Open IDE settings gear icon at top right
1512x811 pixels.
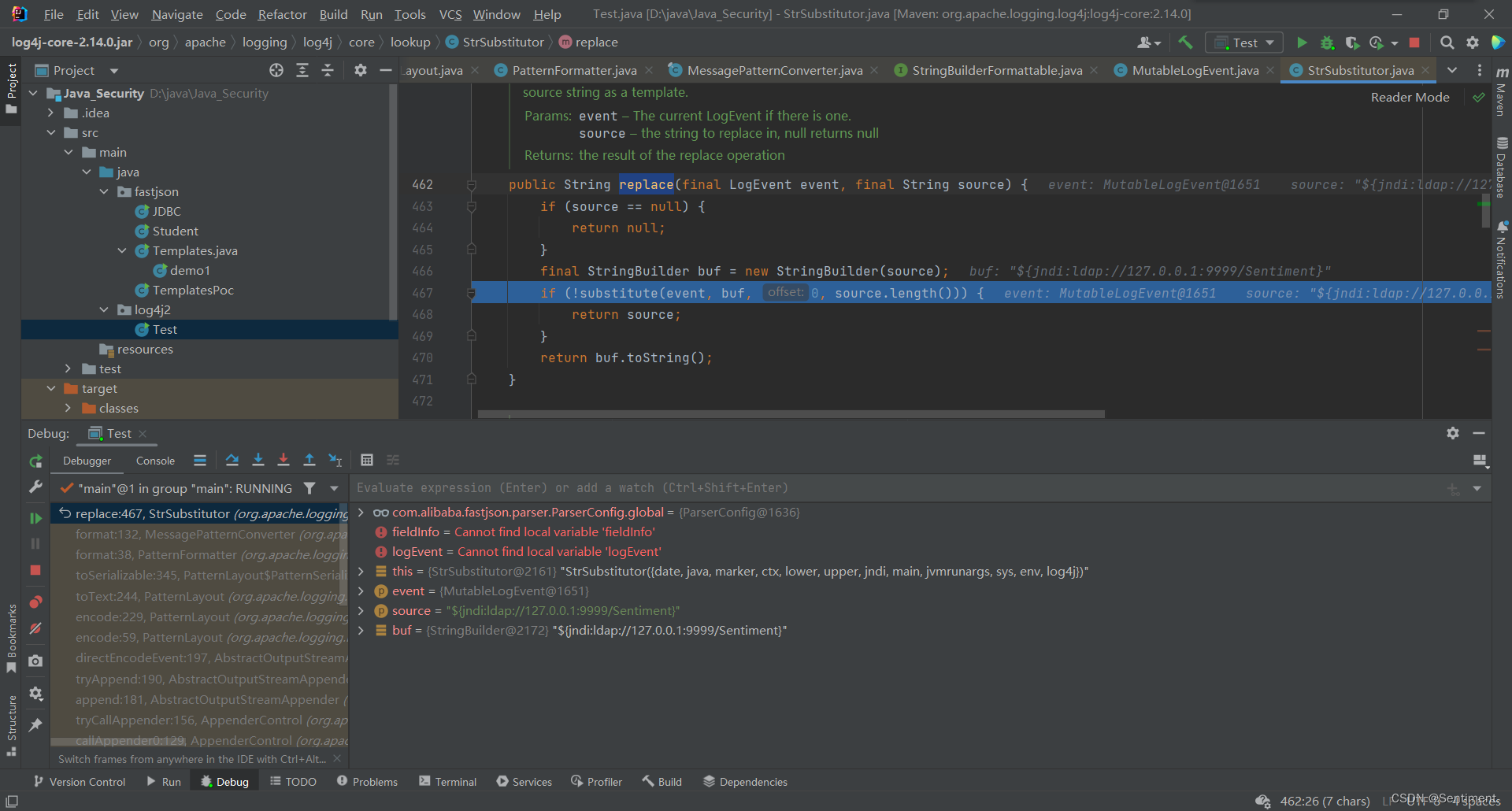(x=1472, y=43)
